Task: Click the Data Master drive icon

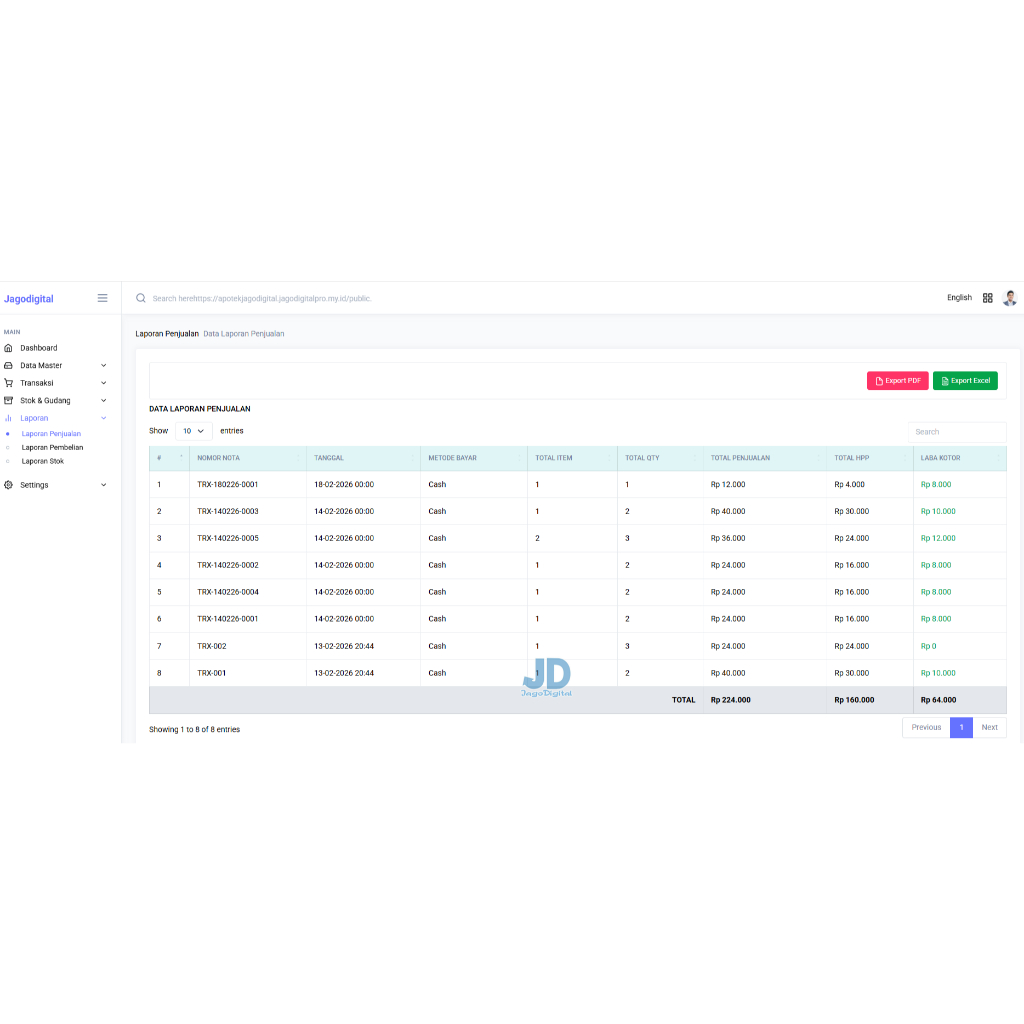Action: 8,366
